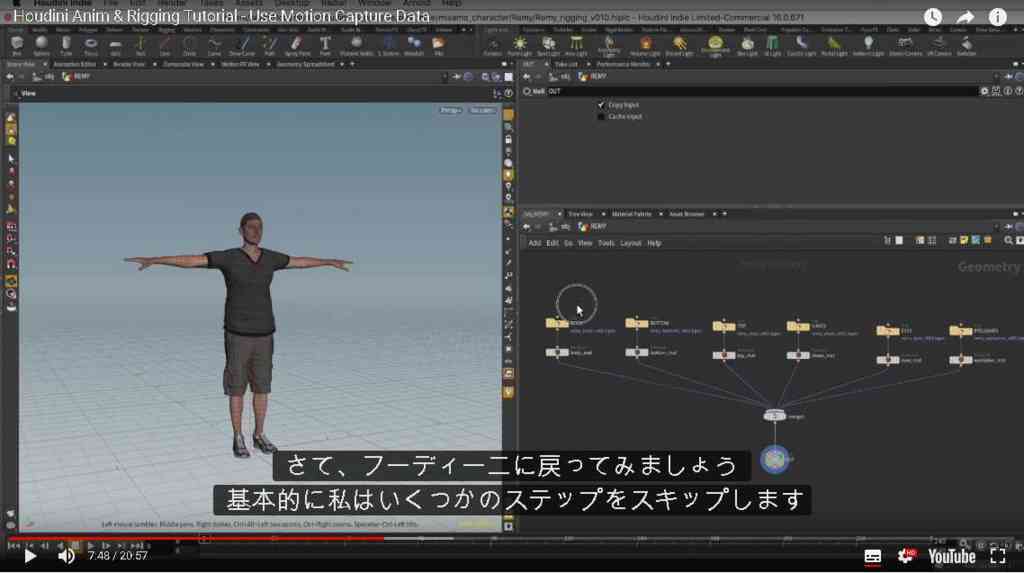Image resolution: width=1024 pixels, height=573 pixels.
Task: Open the Persp camera dropdown in viewport
Action: pos(451,110)
